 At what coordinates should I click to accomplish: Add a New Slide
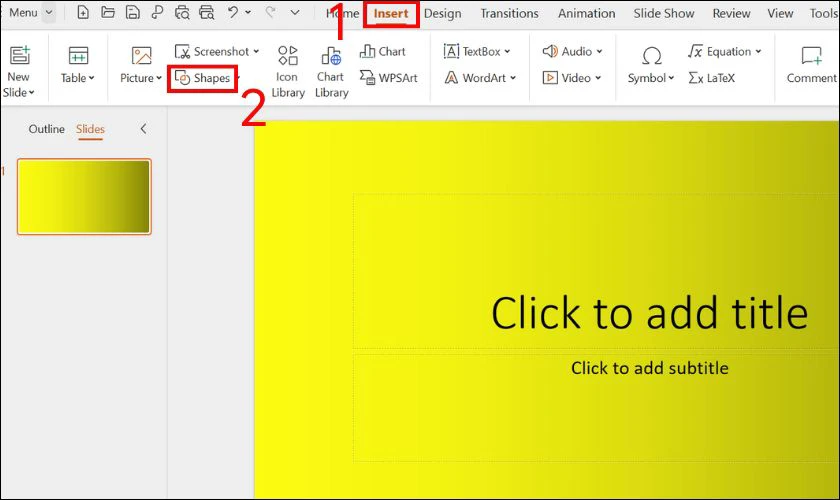tap(19, 71)
